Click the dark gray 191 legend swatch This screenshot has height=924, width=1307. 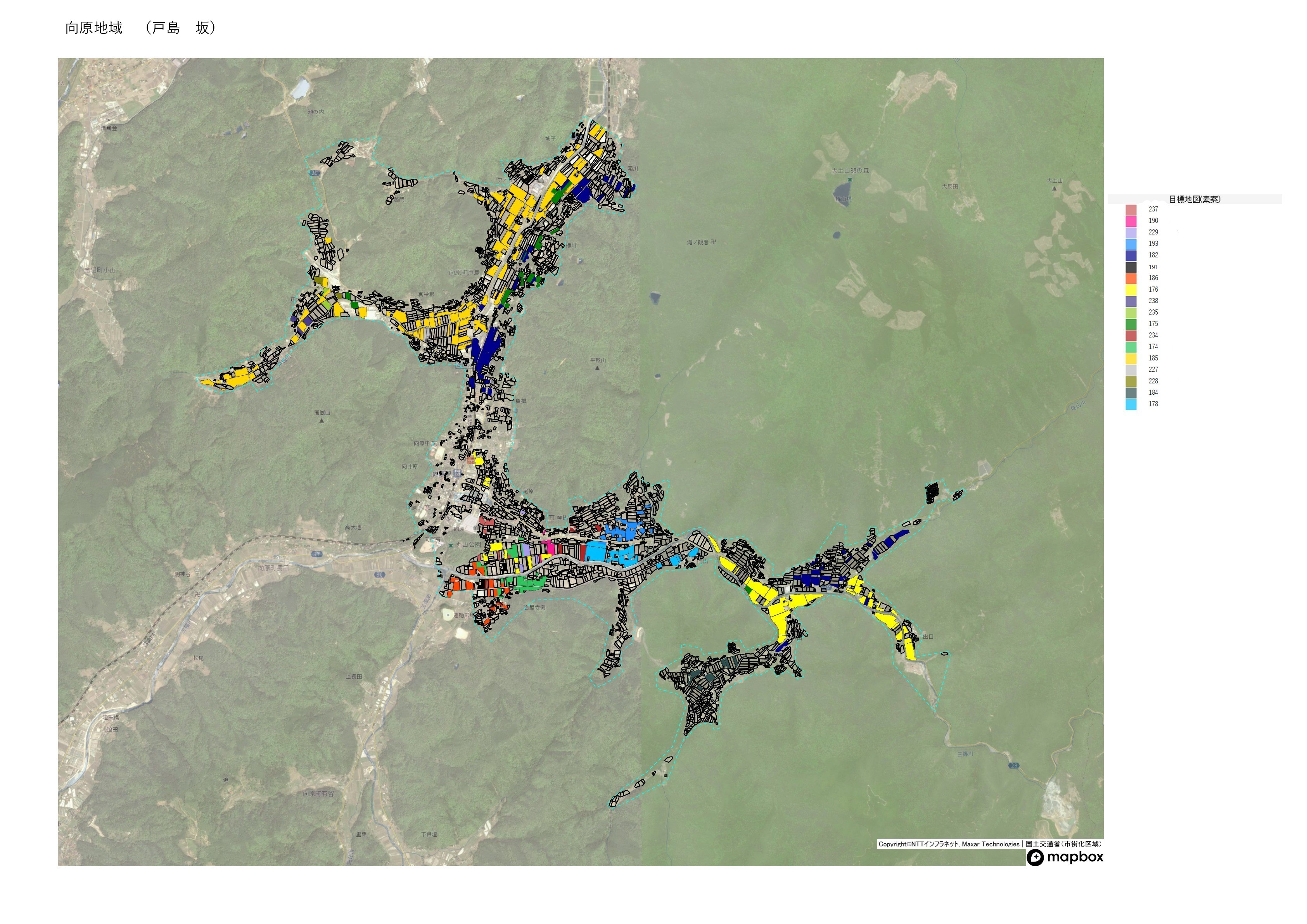point(1131,268)
